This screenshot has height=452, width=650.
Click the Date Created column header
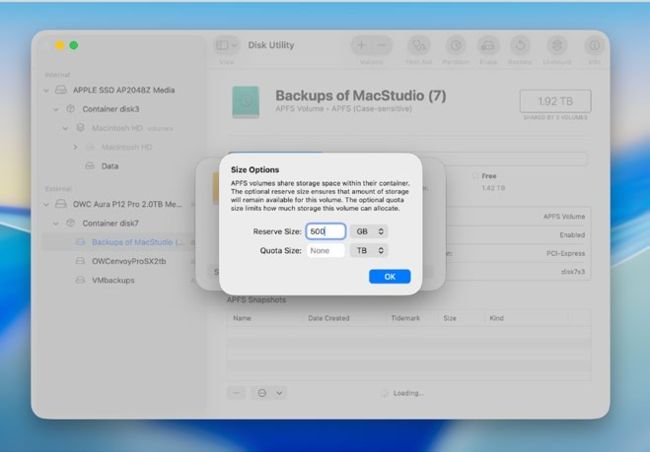[x=329, y=318]
